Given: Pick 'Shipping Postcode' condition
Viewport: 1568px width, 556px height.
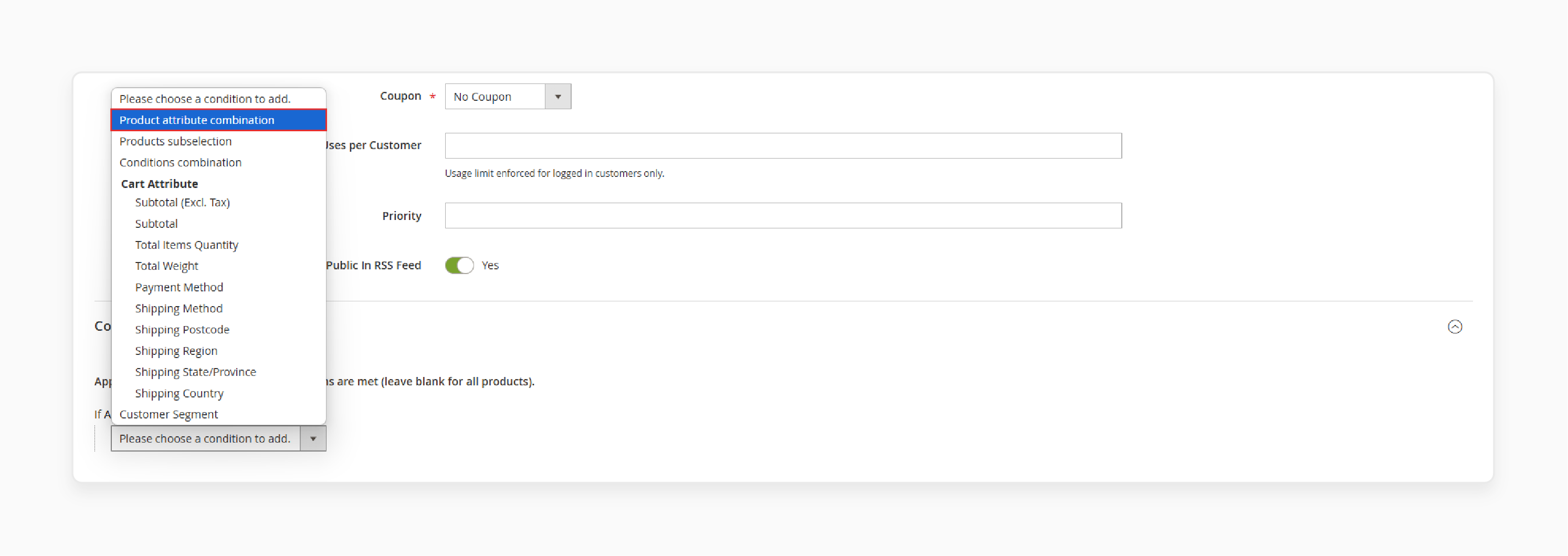Looking at the screenshot, I should [218, 330].
